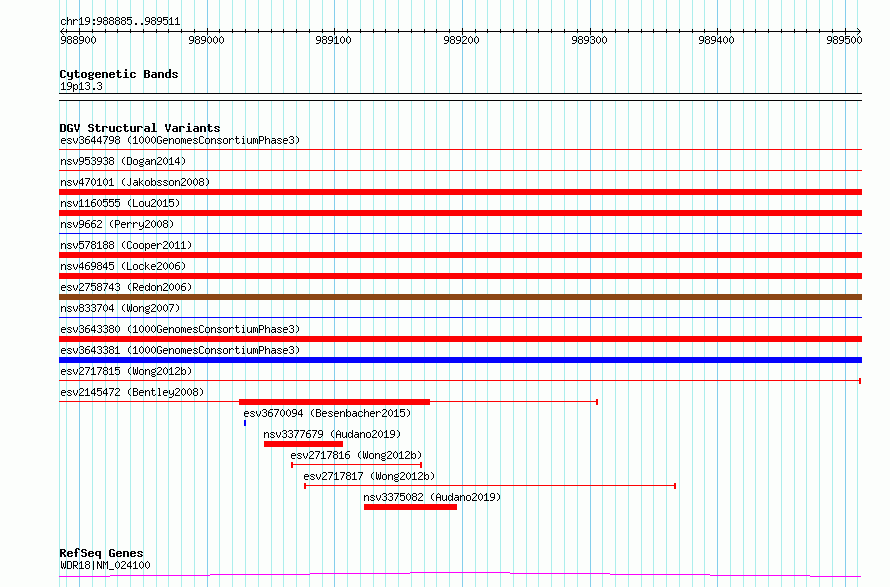
Task: Click ruler position 989200
Action: [x=461, y=40]
